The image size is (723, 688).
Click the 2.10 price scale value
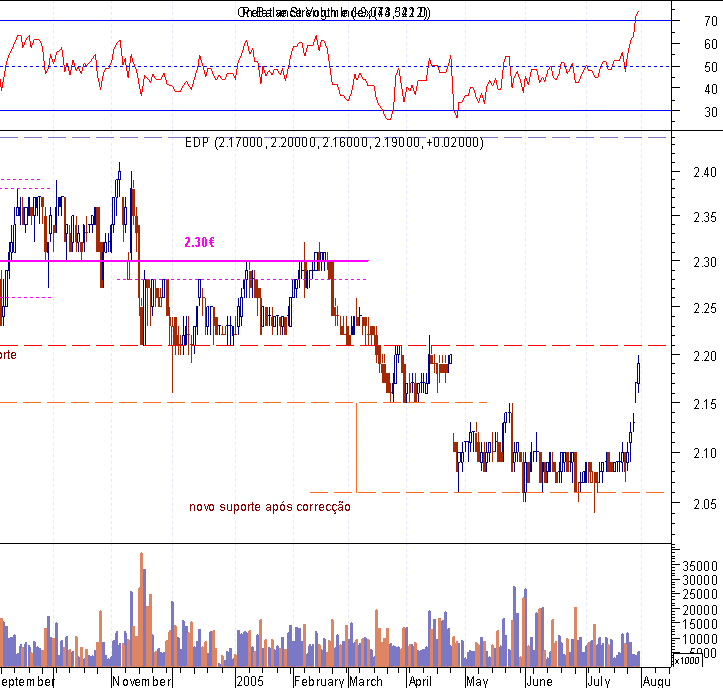pos(705,453)
